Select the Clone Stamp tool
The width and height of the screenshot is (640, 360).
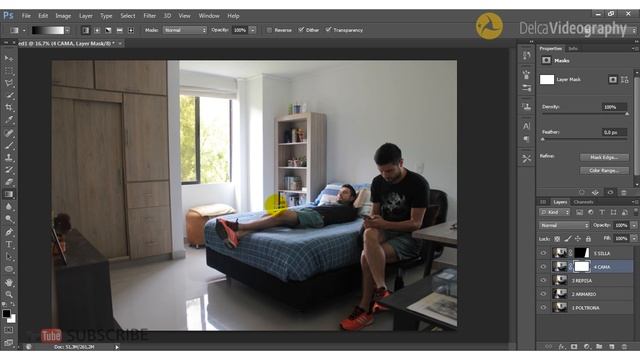pyautogui.click(x=9, y=158)
